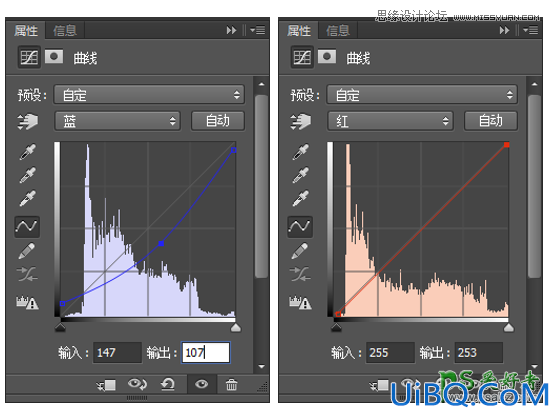This screenshot has height=409, width=550.
Task: Click left panel vertical scrollbar thumb
Action: [x=261, y=186]
